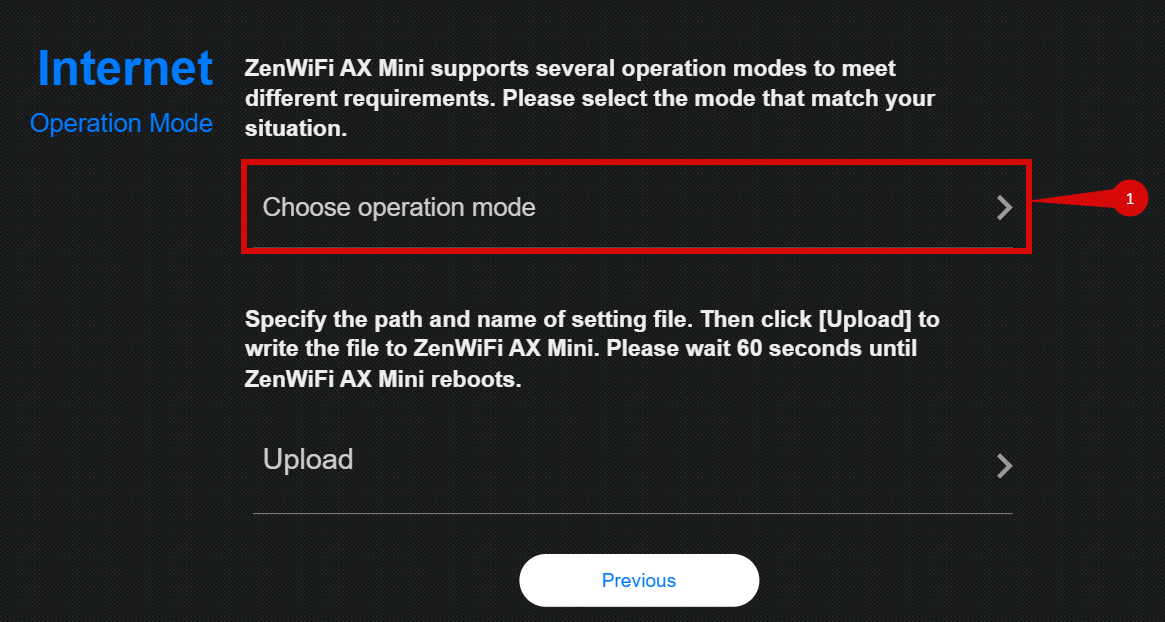
Task: Open the Choose operation mode option
Action: [399, 208]
